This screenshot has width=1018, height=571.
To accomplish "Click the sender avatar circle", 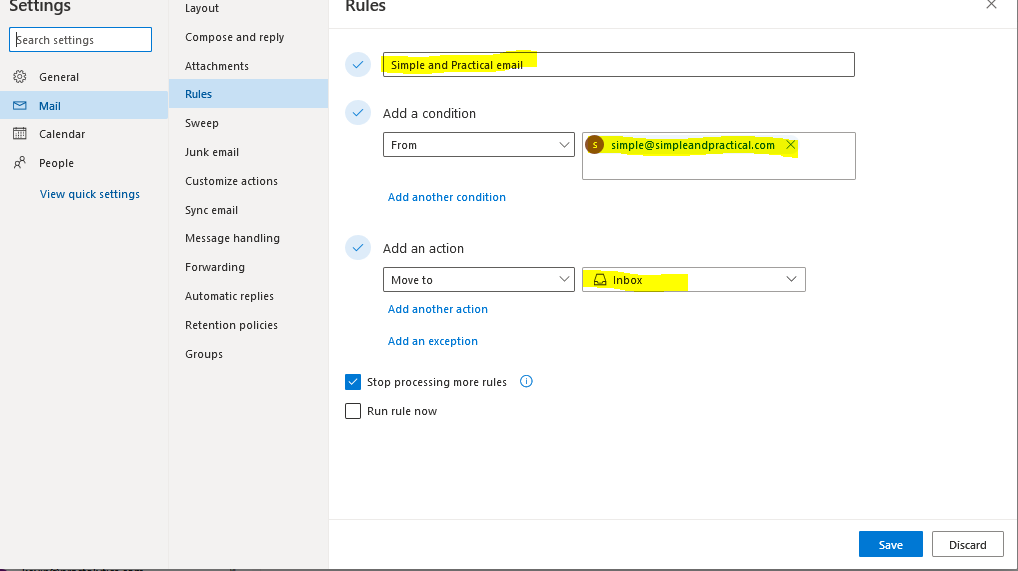I will (595, 145).
